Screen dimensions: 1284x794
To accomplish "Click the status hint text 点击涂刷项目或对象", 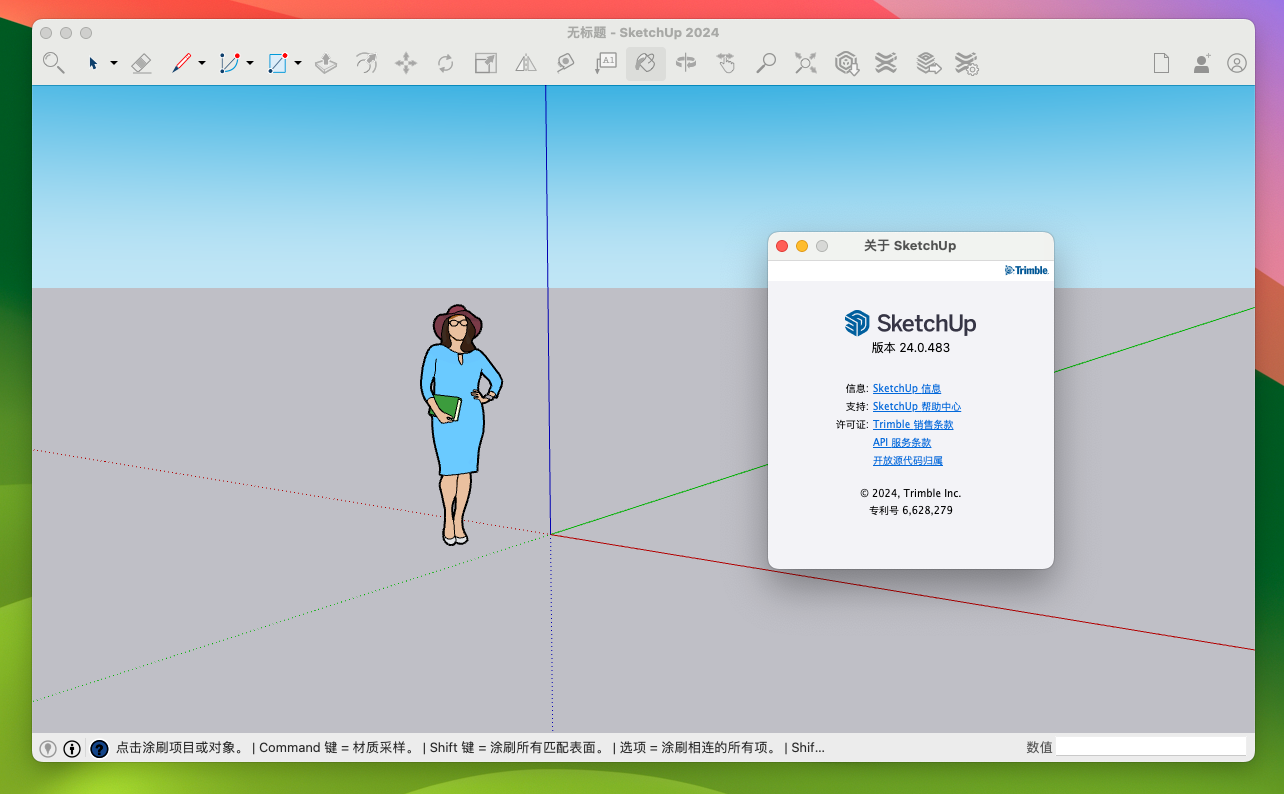I will coord(180,747).
